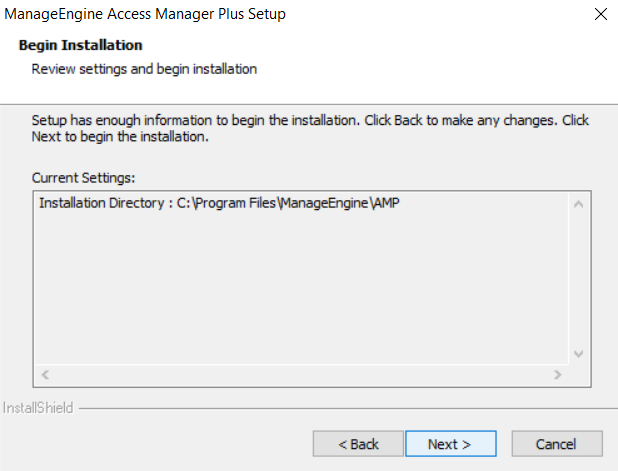Click the words "Installation Directory" in settings box
This screenshot has width=618, height=471.
[x=97, y=203]
